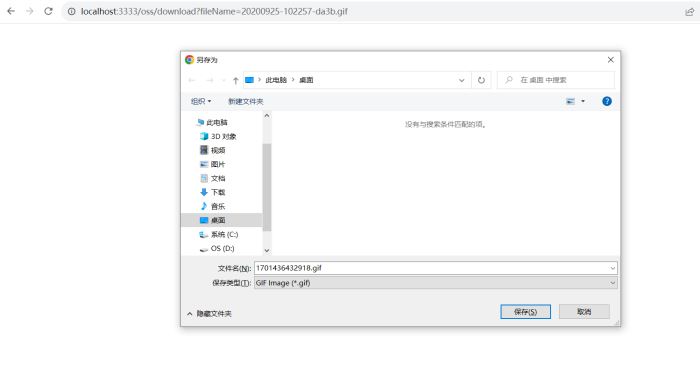Select 系统 (C:) drive in tree

coord(219,234)
